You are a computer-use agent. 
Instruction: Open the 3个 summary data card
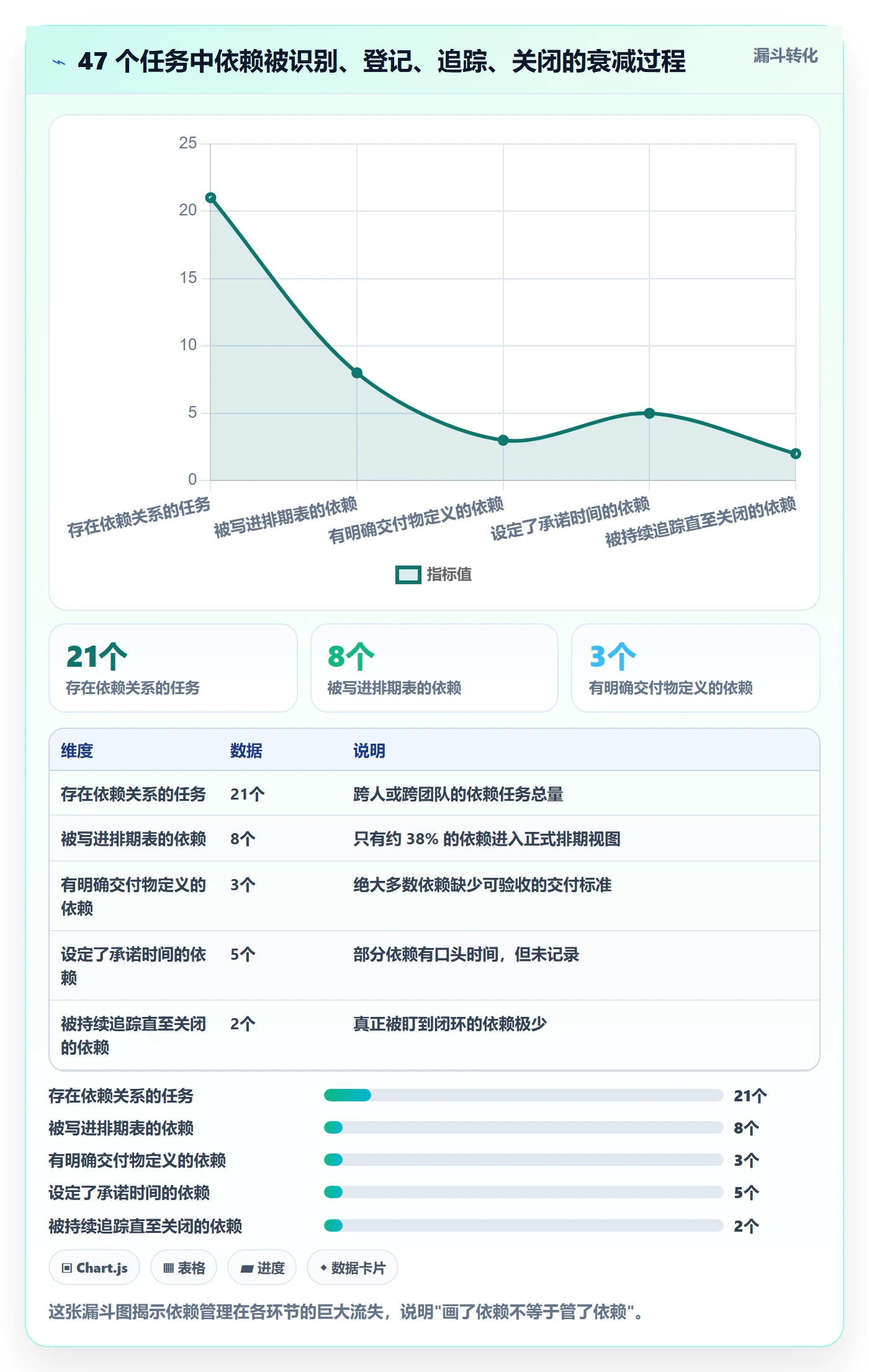(x=696, y=668)
